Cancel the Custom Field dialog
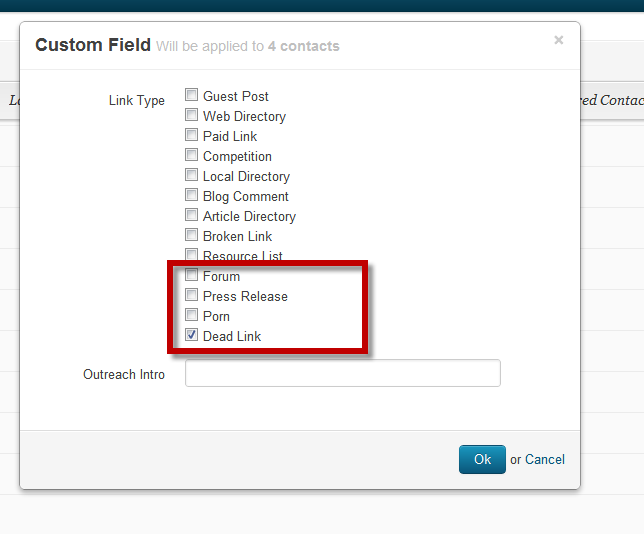Screen dimensions: 644x534 [545, 459]
